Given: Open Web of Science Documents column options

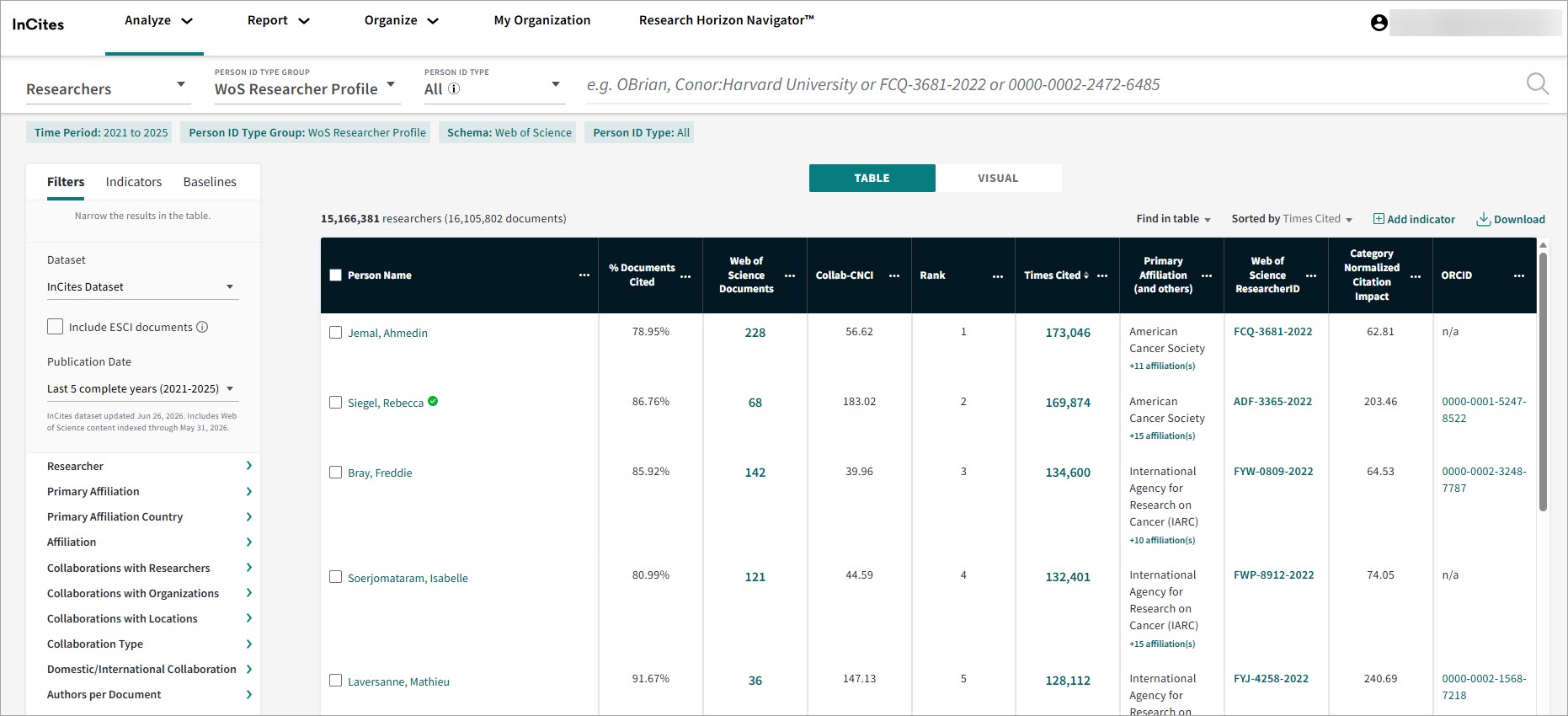Looking at the screenshot, I should click(790, 275).
